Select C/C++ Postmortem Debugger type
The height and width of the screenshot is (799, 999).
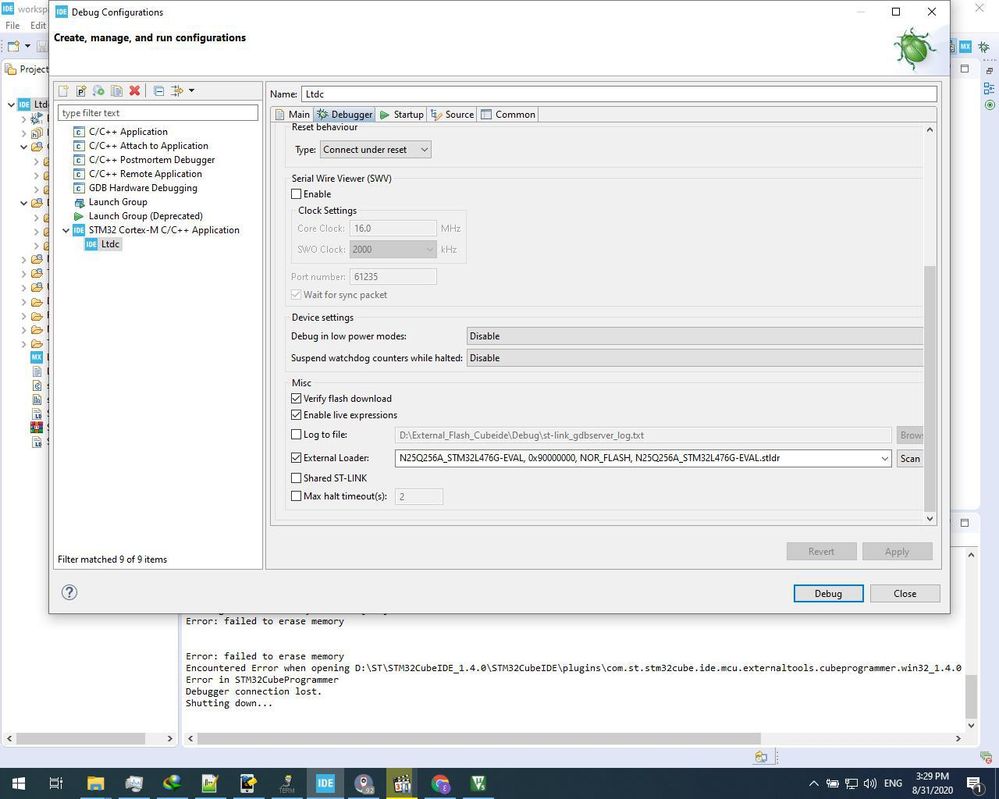[152, 160]
